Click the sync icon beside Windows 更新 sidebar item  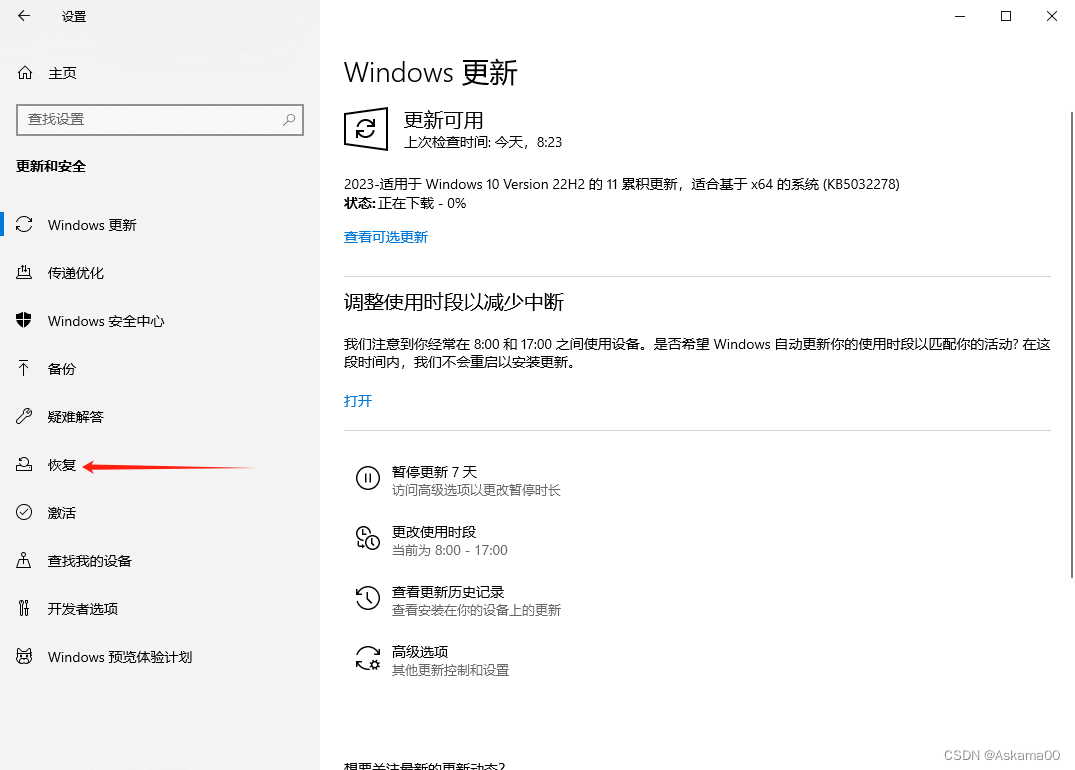tap(24, 224)
